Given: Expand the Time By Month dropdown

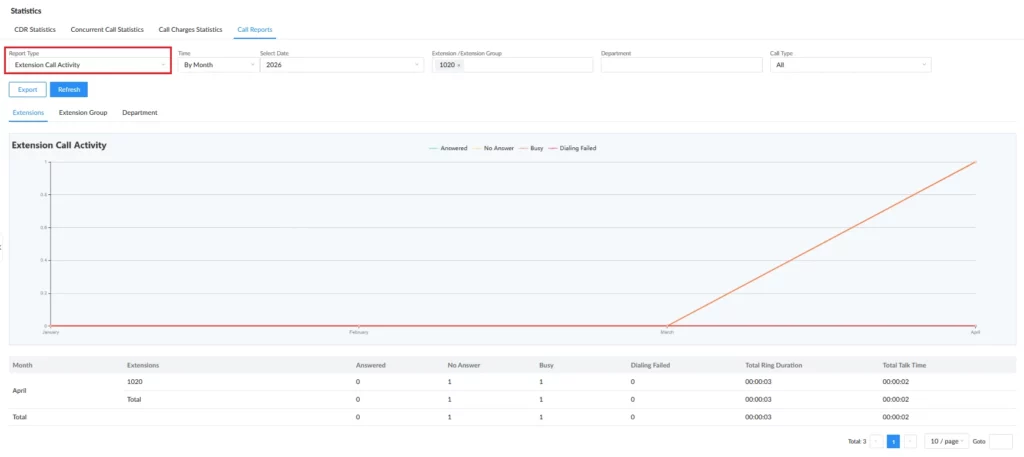Looking at the screenshot, I should 218,65.
